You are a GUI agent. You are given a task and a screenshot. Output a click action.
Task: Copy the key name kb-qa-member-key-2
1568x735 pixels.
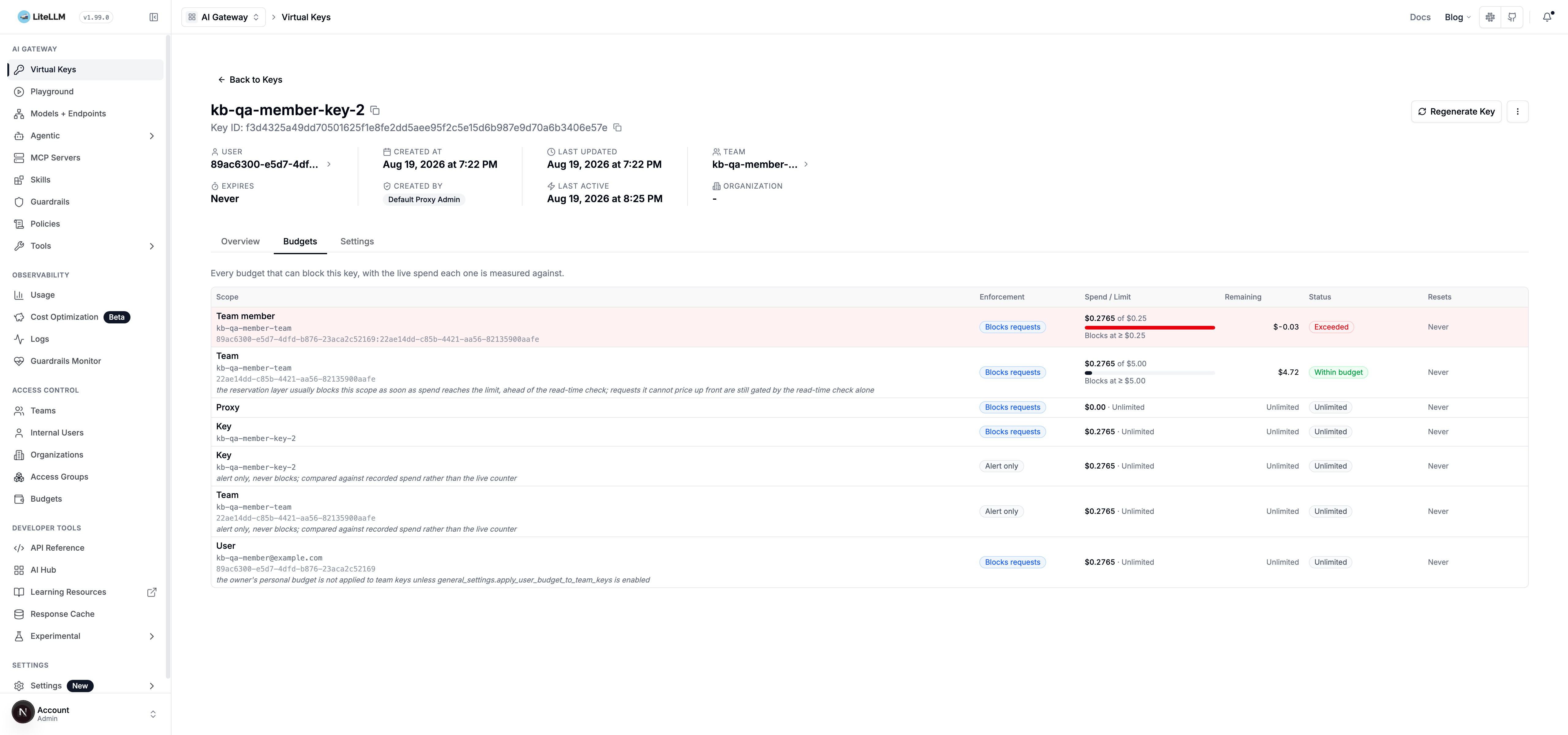point(375,110)
